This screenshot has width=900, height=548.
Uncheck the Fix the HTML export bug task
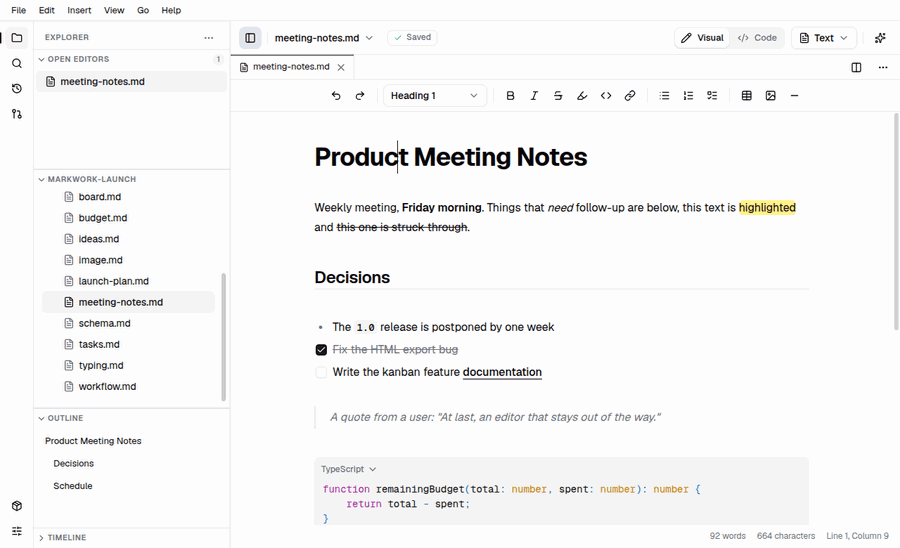321,350
